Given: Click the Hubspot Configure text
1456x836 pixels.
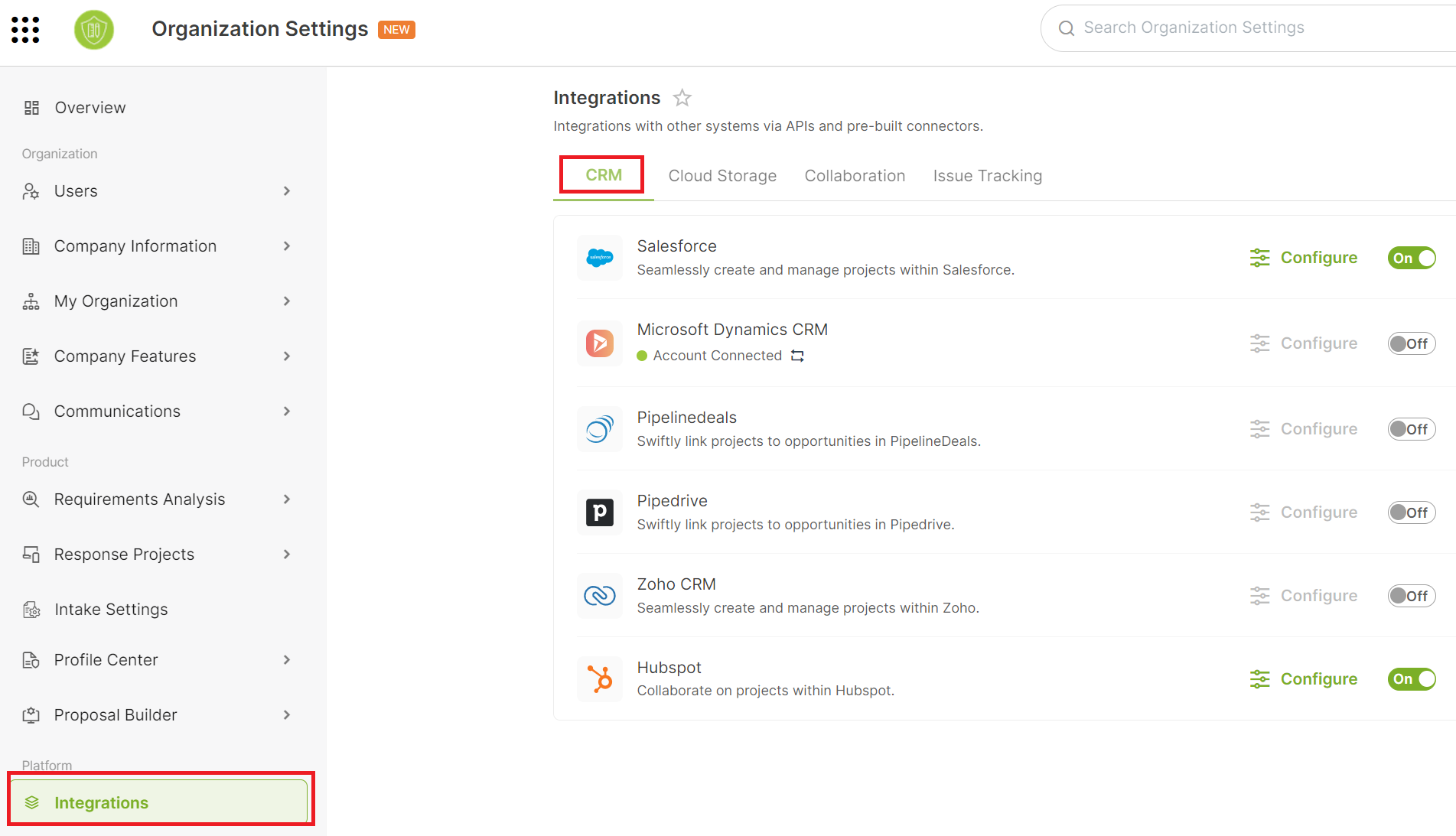Looking at the screenshot, I should click(1319, 679).
